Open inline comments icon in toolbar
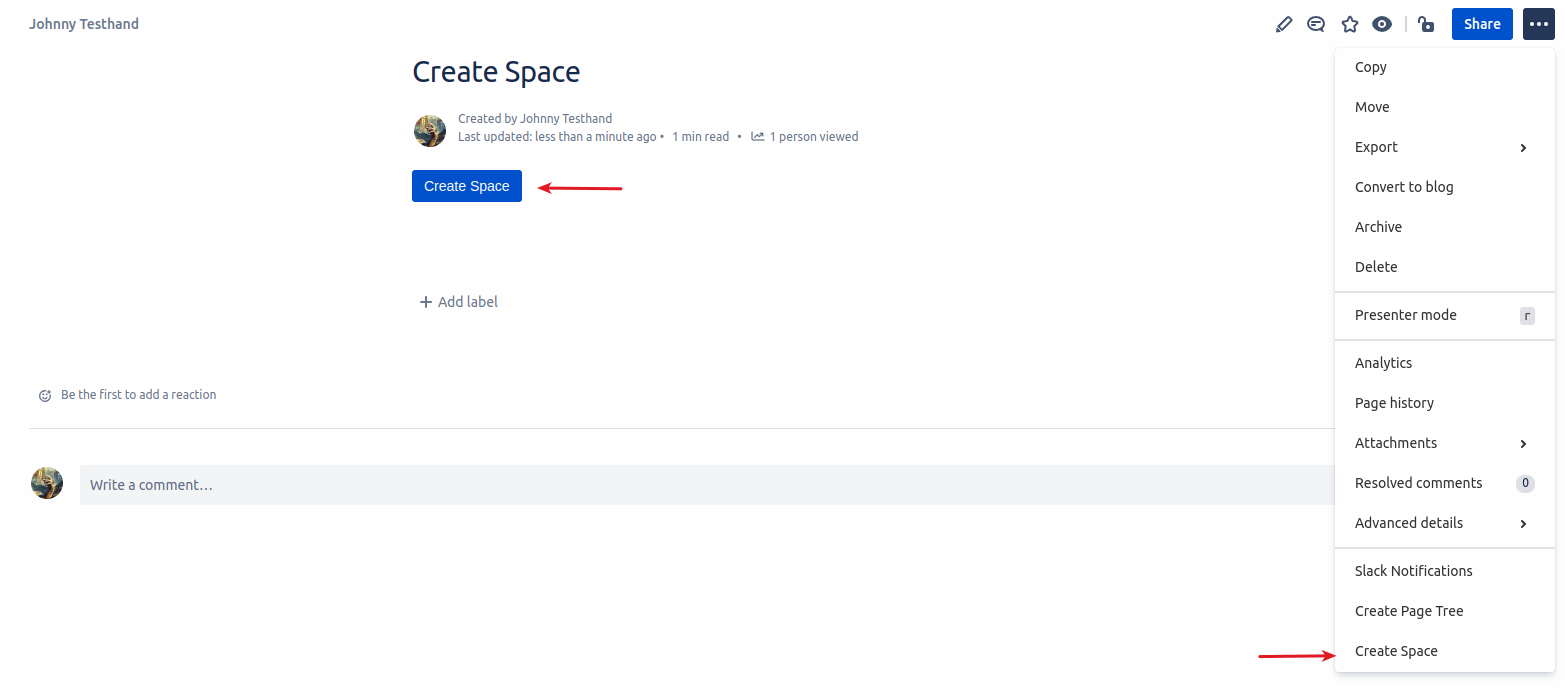1565x694 pixels. (x=1316, y=24)
